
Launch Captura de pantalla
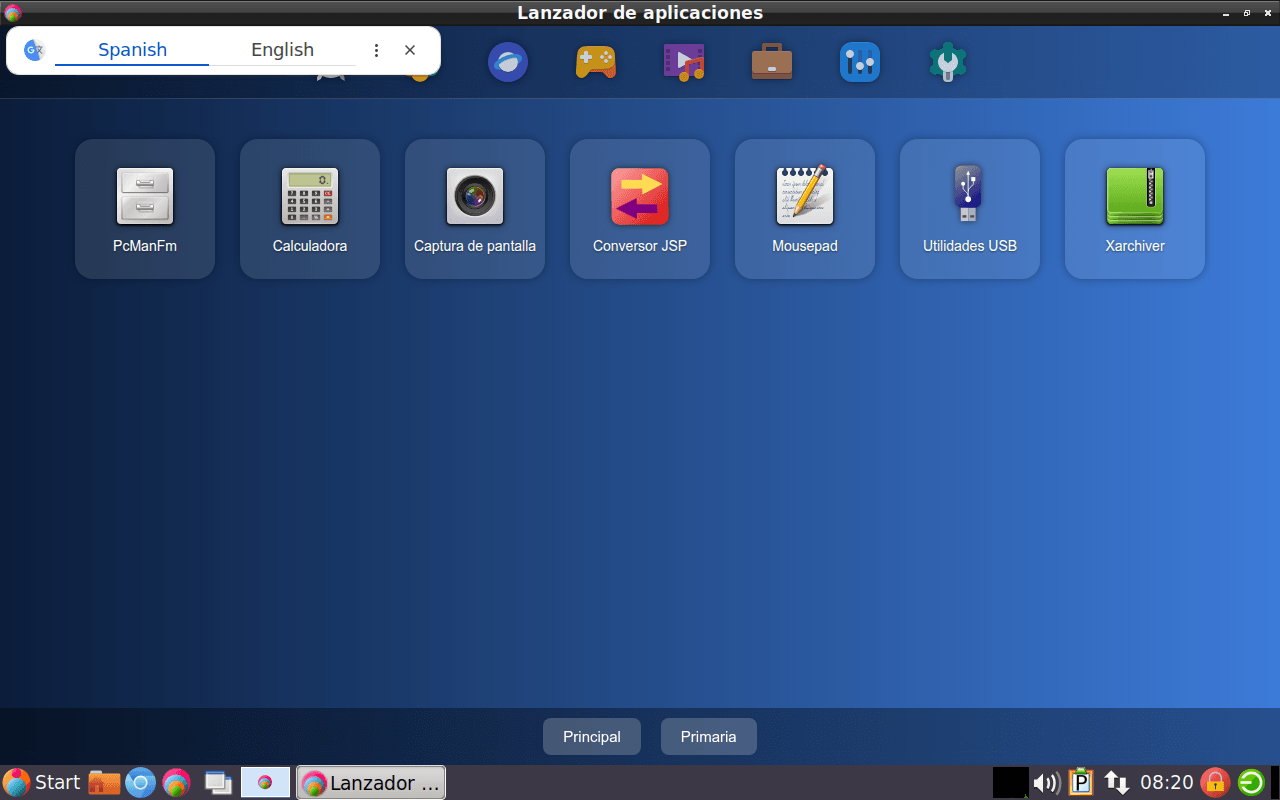tap(474, 208)
